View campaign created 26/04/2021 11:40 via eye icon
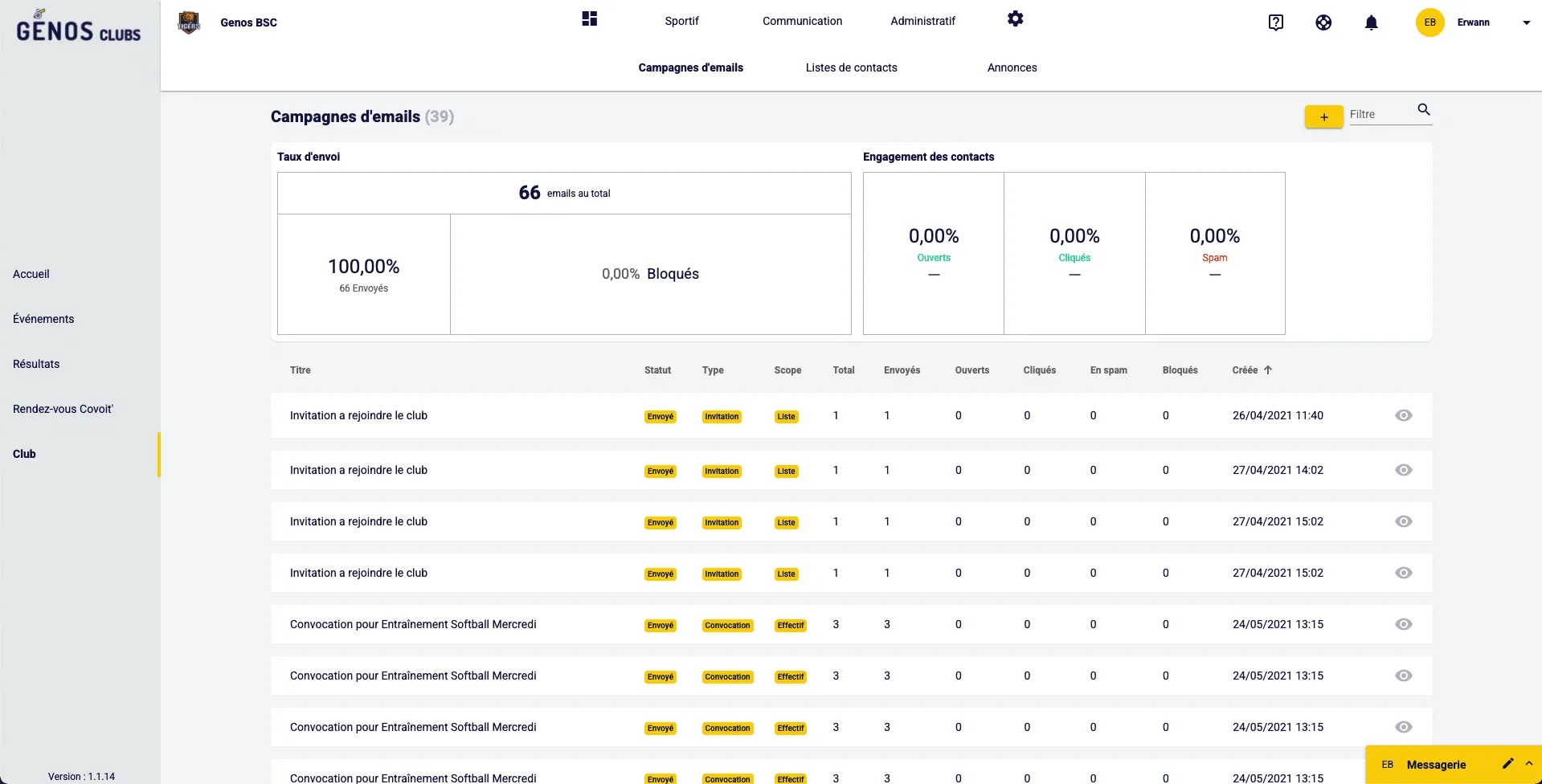The height and width of the screenshot is (784, 1542). pyautogui.click(x=1403, y=415)
